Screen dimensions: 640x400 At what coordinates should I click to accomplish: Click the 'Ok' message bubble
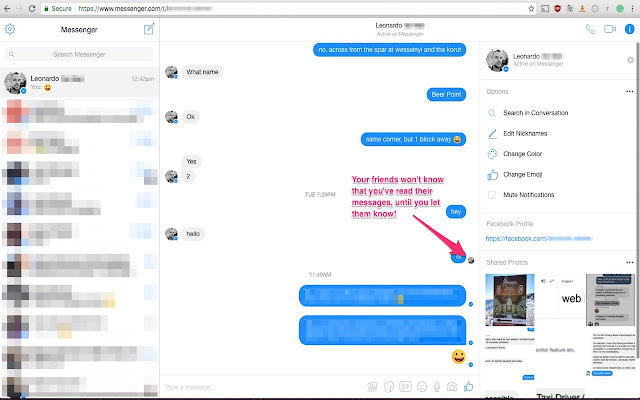191,117
